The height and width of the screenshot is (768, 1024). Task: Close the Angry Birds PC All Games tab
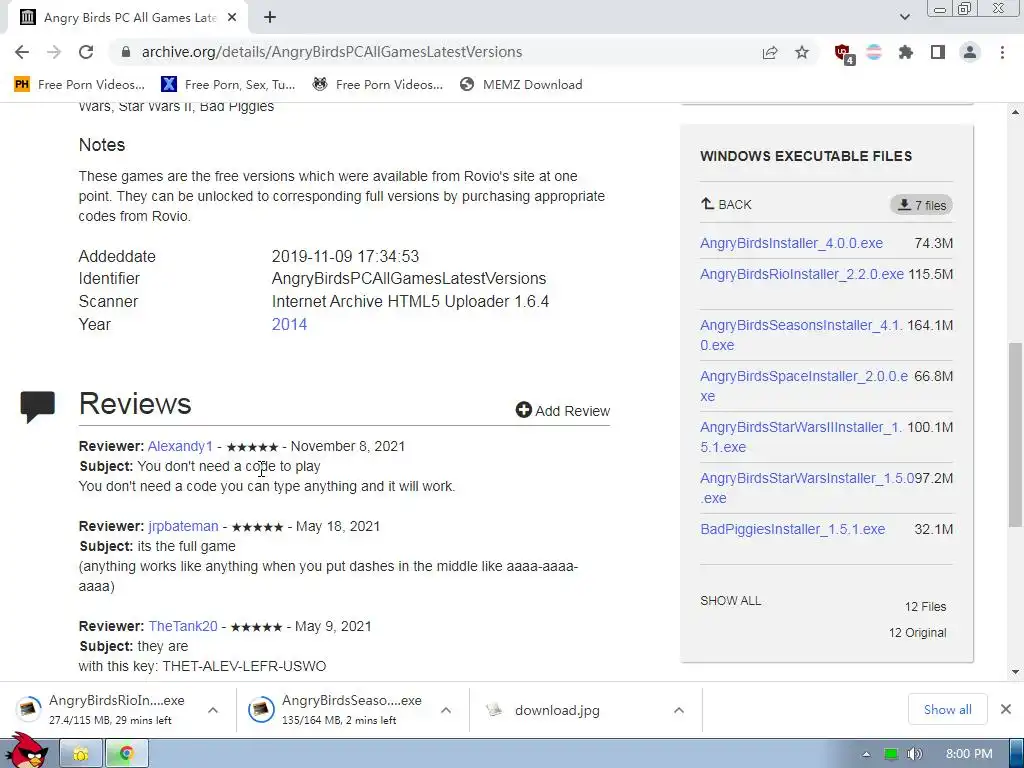[x=232, y=18]
